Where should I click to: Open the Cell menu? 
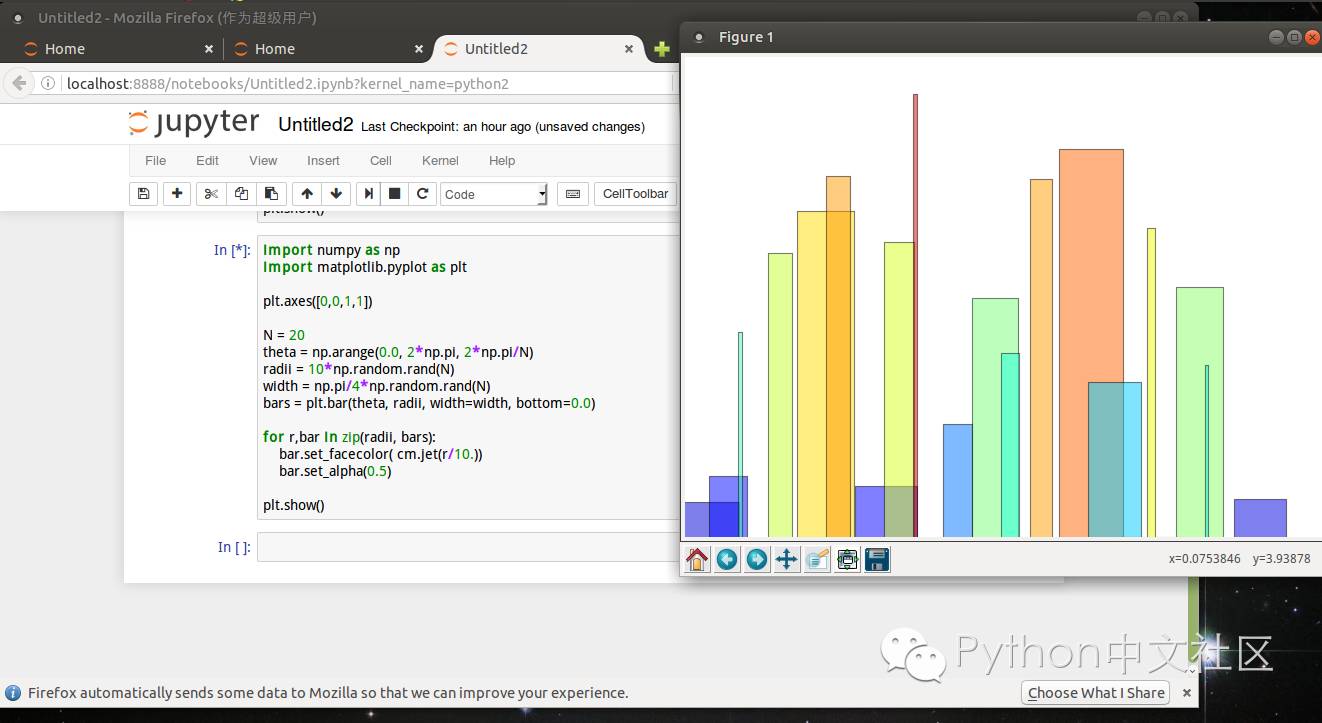point(381,160)
